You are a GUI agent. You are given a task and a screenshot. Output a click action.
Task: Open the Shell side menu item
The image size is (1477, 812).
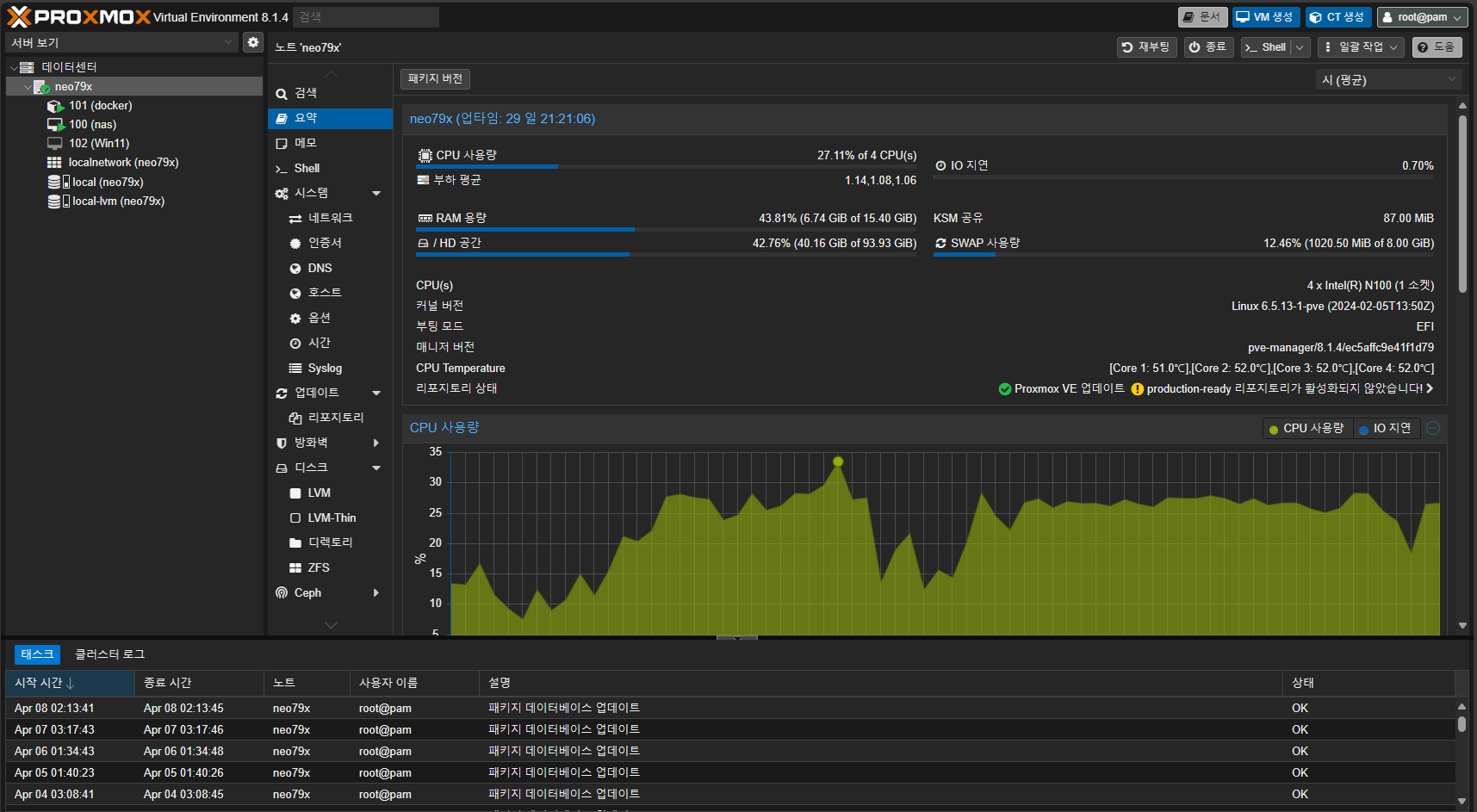coord(331,169)
